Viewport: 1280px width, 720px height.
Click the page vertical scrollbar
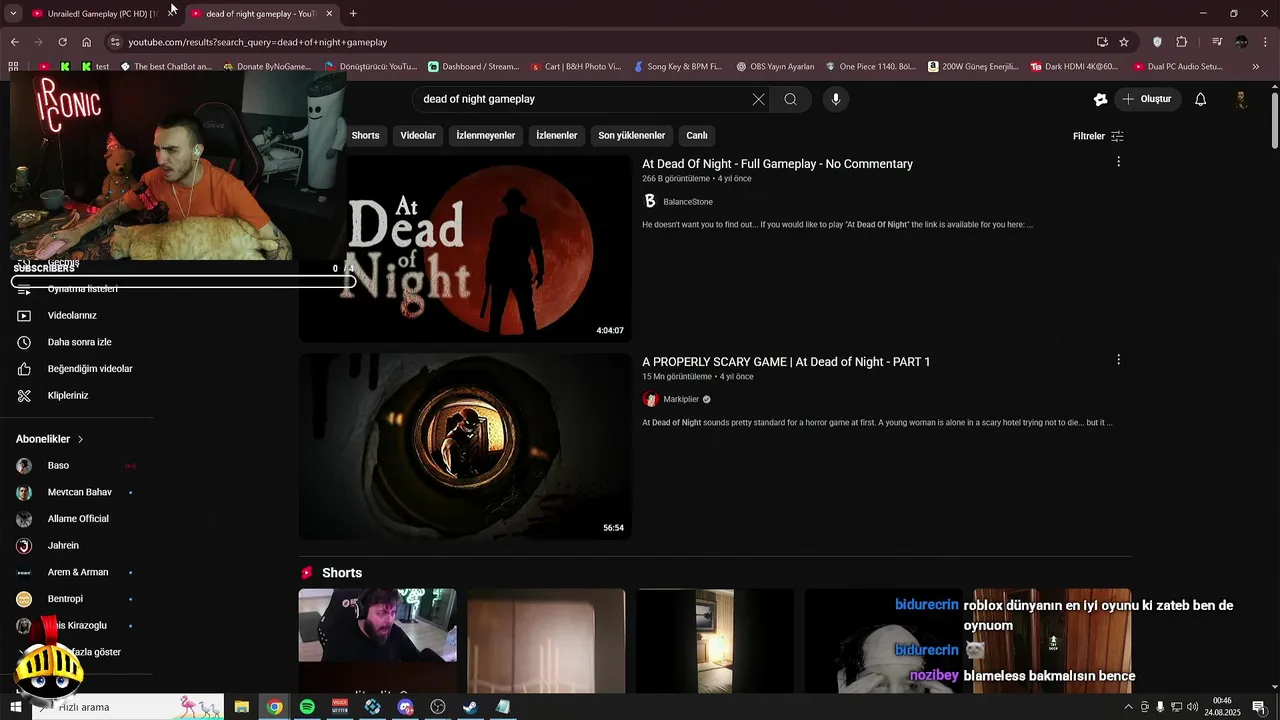1274,120
